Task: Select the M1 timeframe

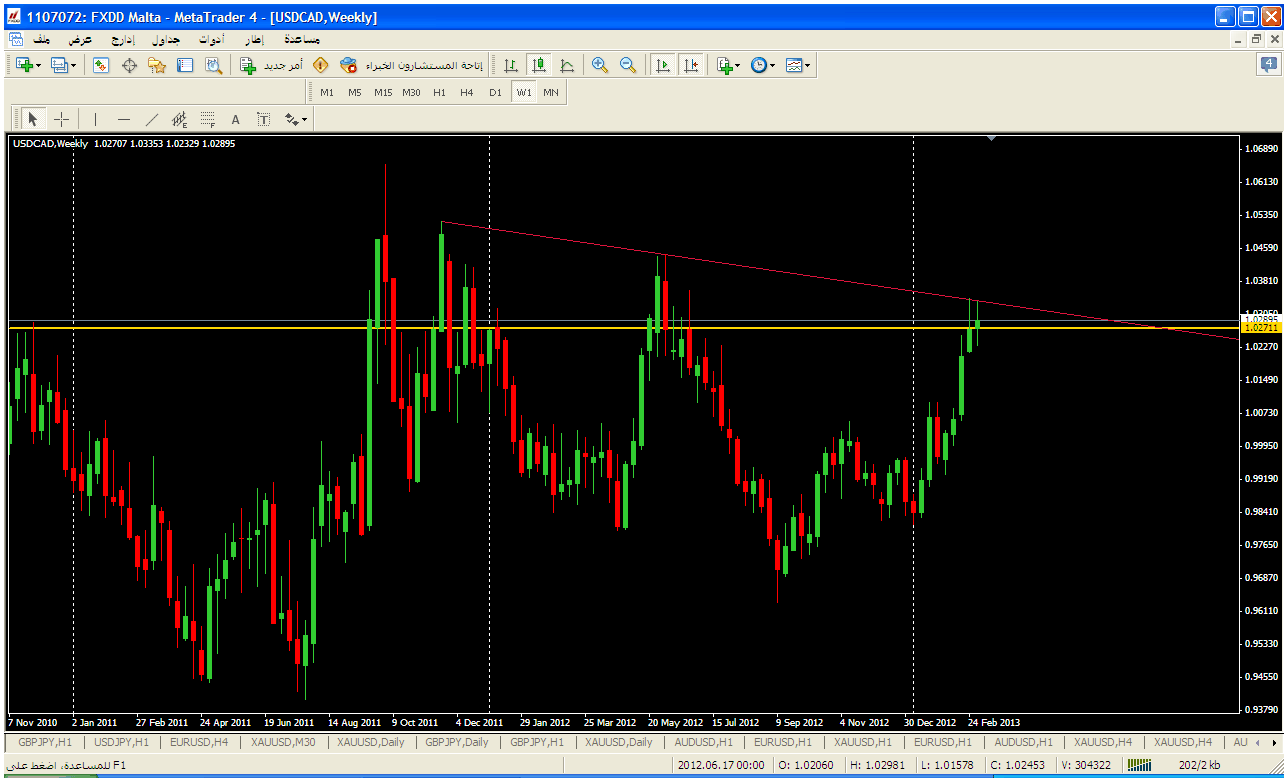Action: pos(327,92)
